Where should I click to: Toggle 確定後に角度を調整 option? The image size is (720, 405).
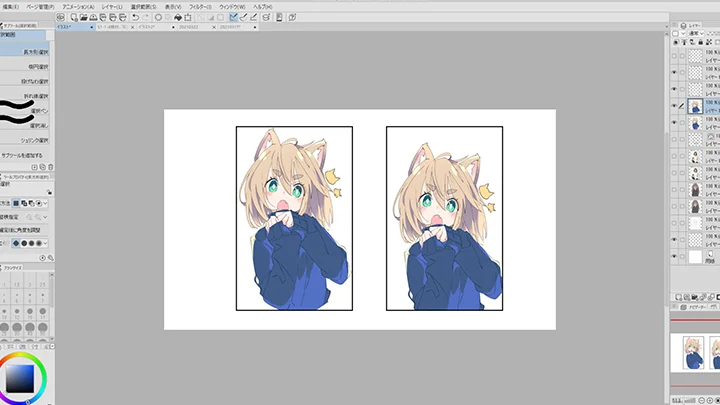click(x=21, y=230)
